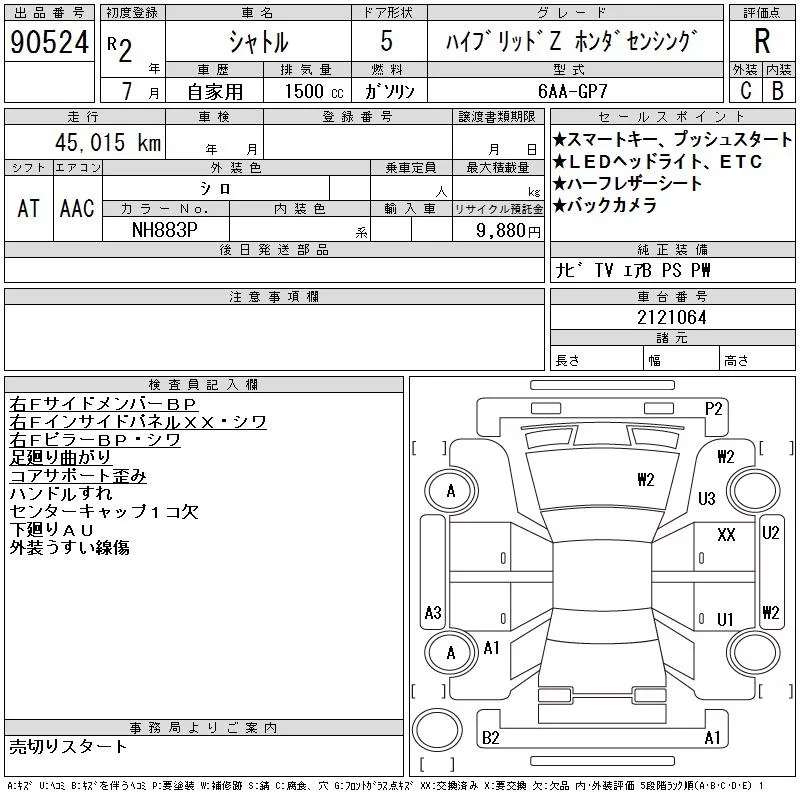Click inspector note 右FインサイドパネルXX・シワ

tap(138, 421)
